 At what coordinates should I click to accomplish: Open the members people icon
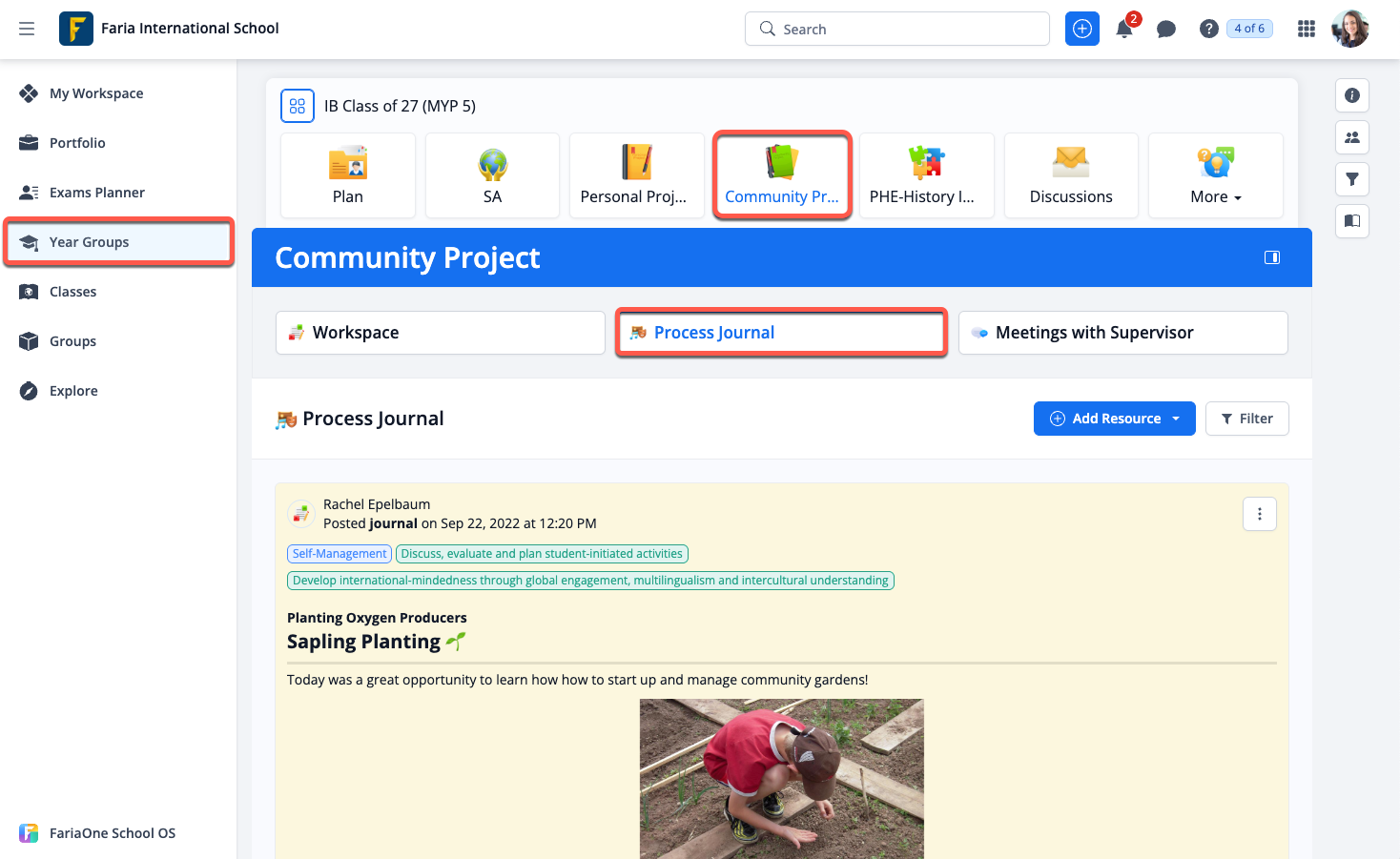point(1351,137)
